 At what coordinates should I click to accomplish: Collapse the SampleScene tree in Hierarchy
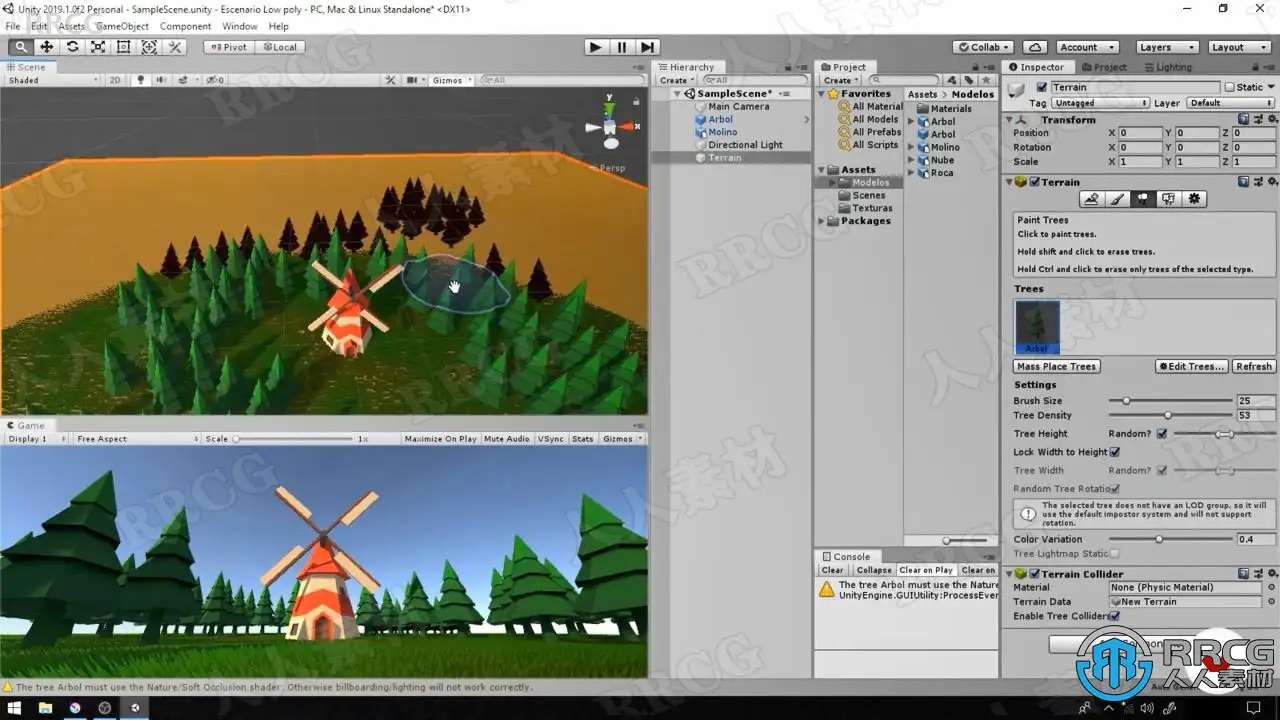[x=677, y=94]
